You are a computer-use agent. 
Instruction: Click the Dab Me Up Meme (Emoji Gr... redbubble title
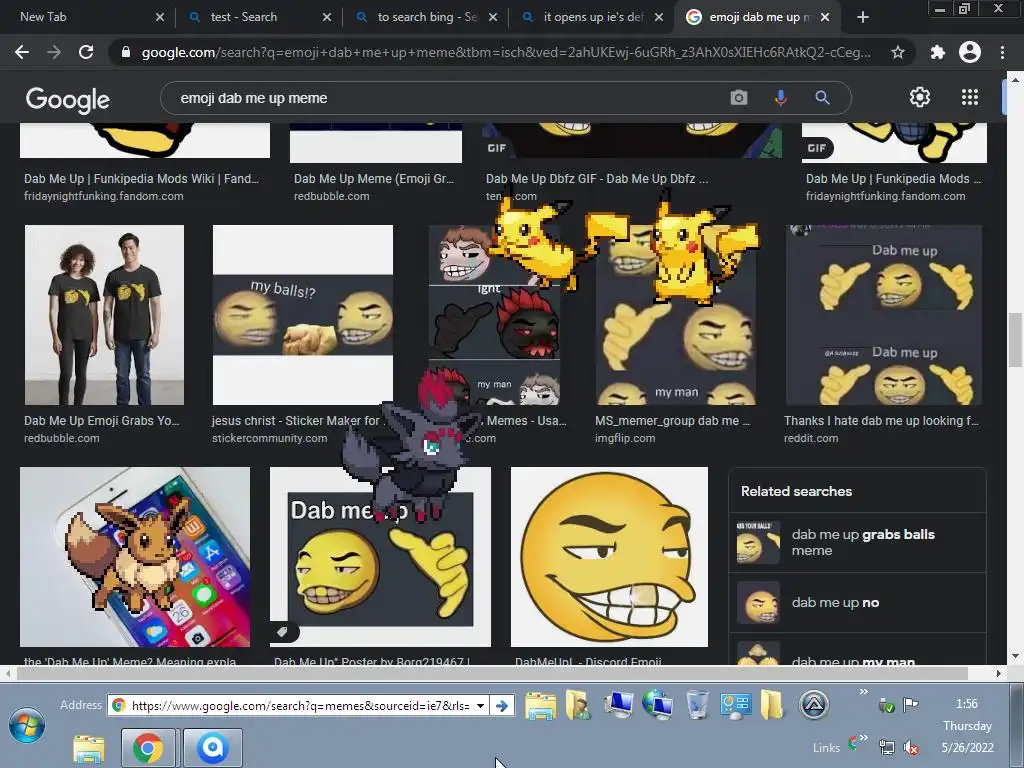point(374,178)
